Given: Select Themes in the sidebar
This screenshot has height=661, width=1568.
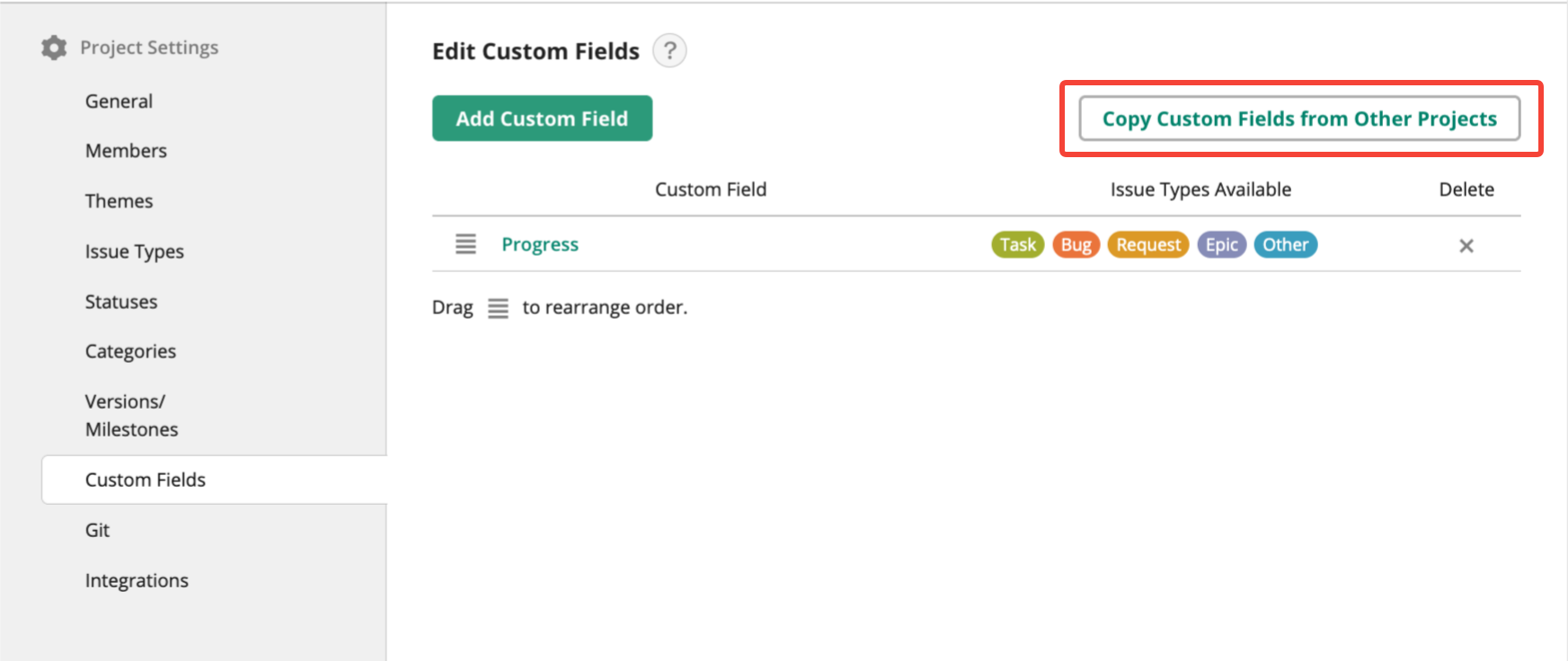Looking at the screenshot, I should pyautogui.click(x=119, y=201).
